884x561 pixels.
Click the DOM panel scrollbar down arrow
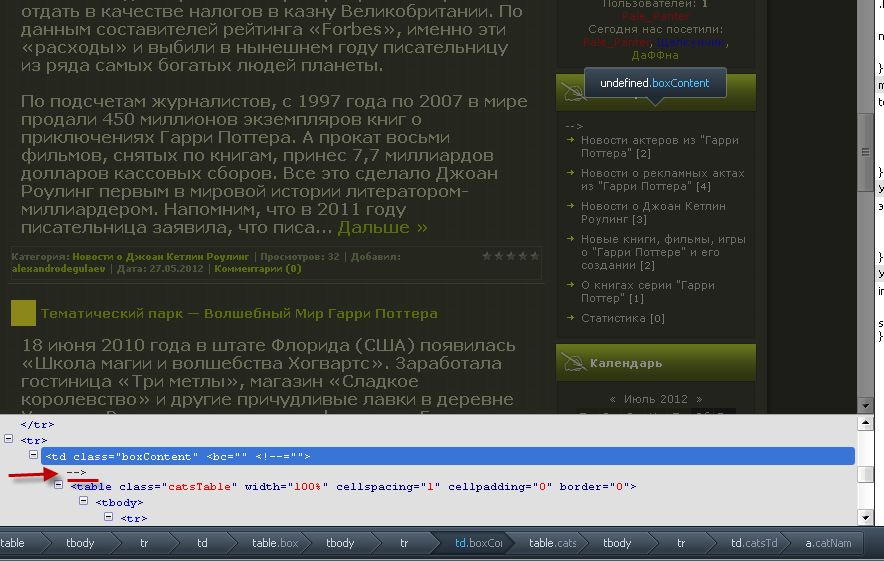(866, 517)
